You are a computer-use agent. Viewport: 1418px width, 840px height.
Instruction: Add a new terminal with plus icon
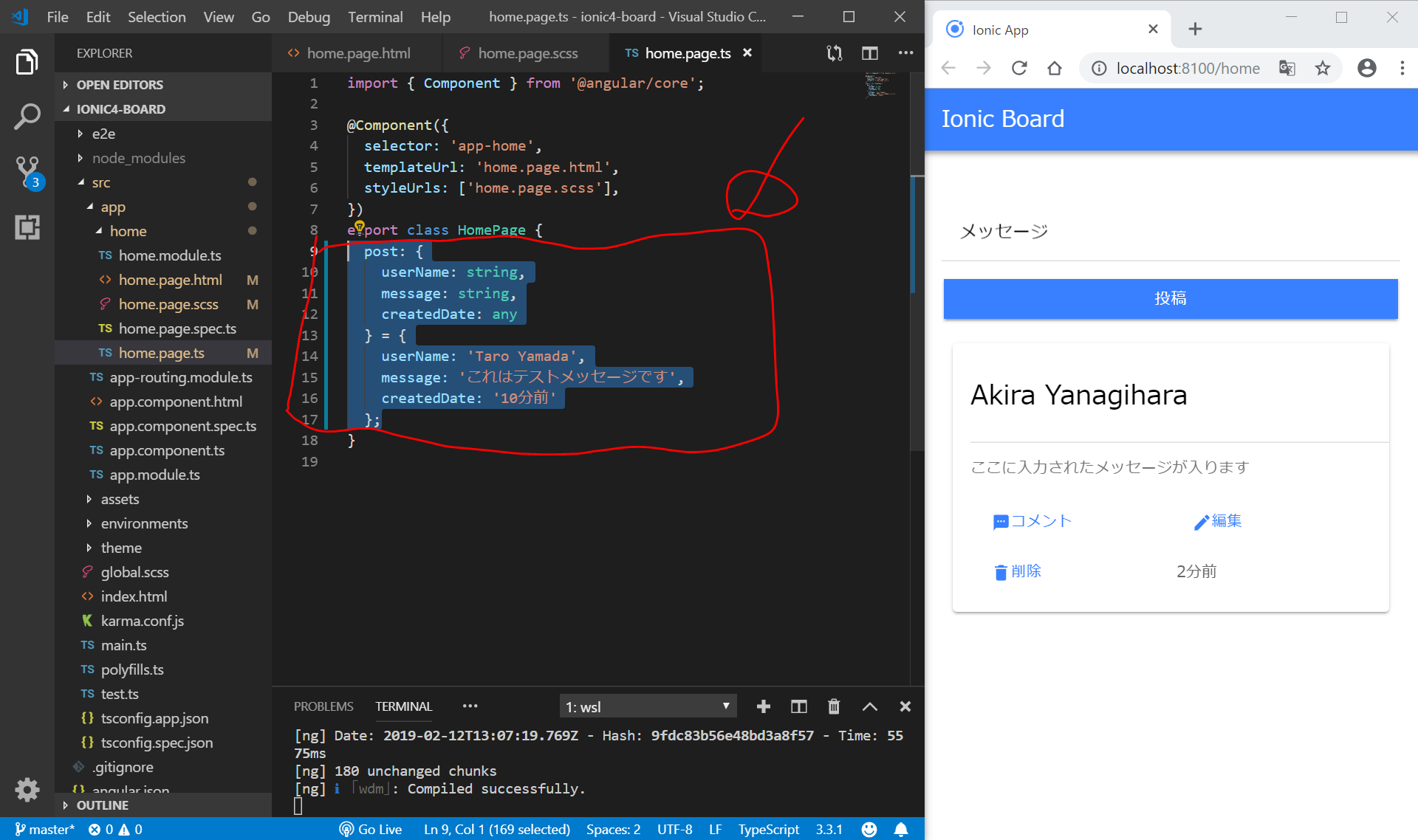click(764, 706)
